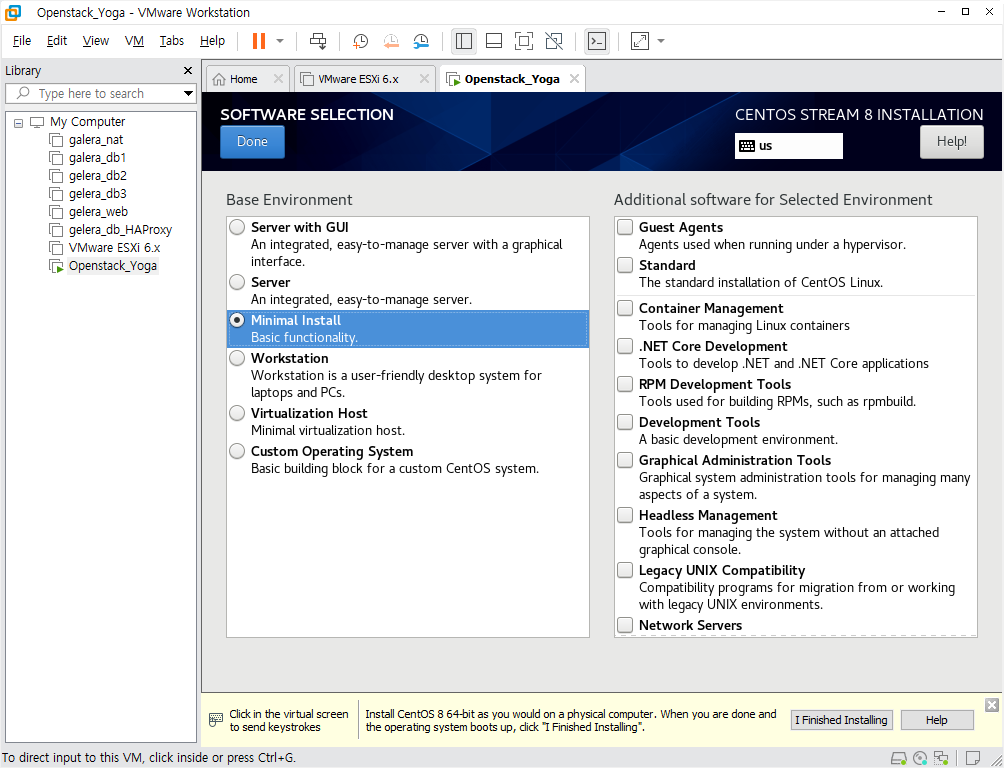Screen dimensions: 1004x768
Task: Check the Headless Management checkbox
Action: click(625, 515)
